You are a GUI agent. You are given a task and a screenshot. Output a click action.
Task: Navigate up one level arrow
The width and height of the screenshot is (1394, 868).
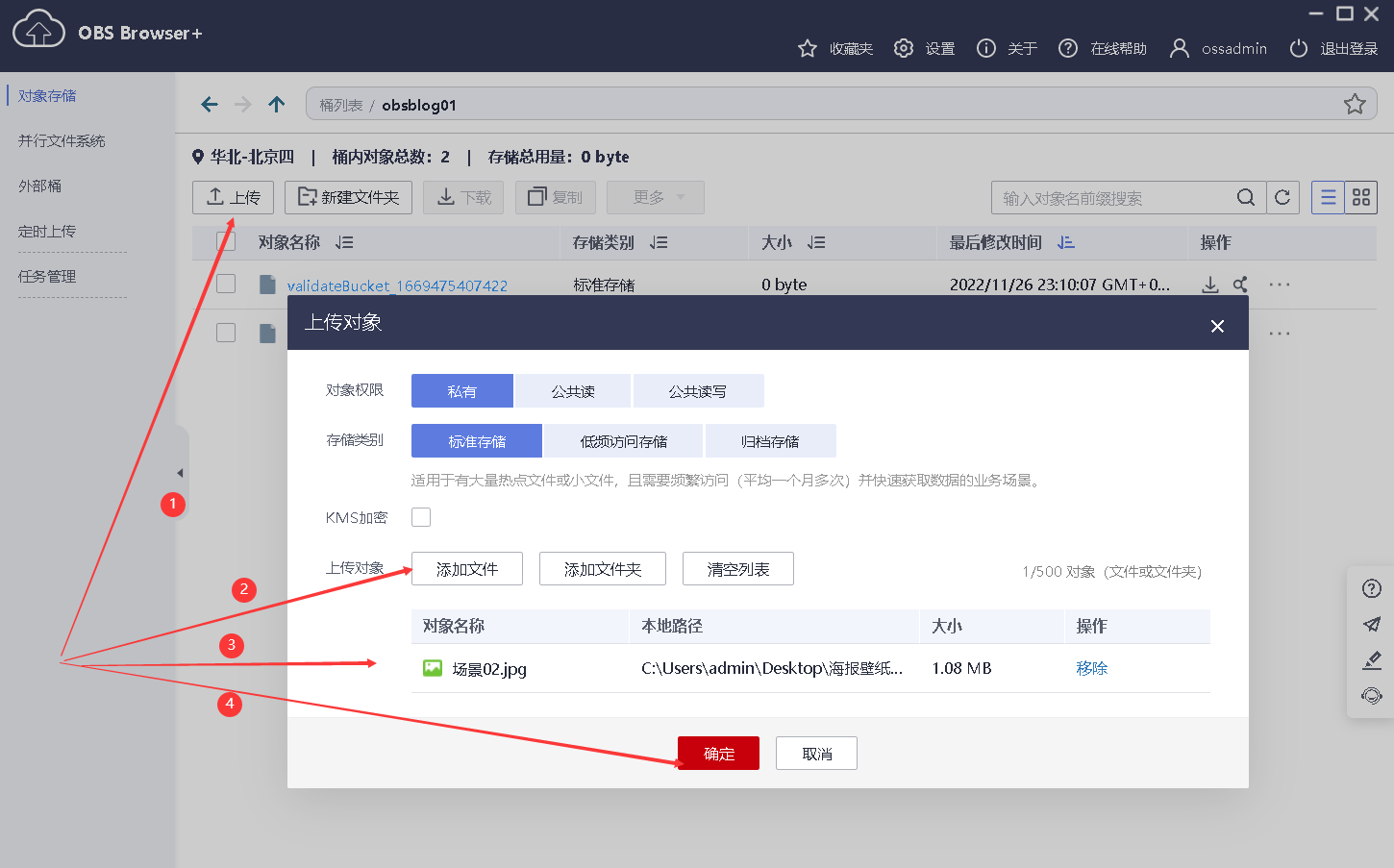click(x=277, y=105)
